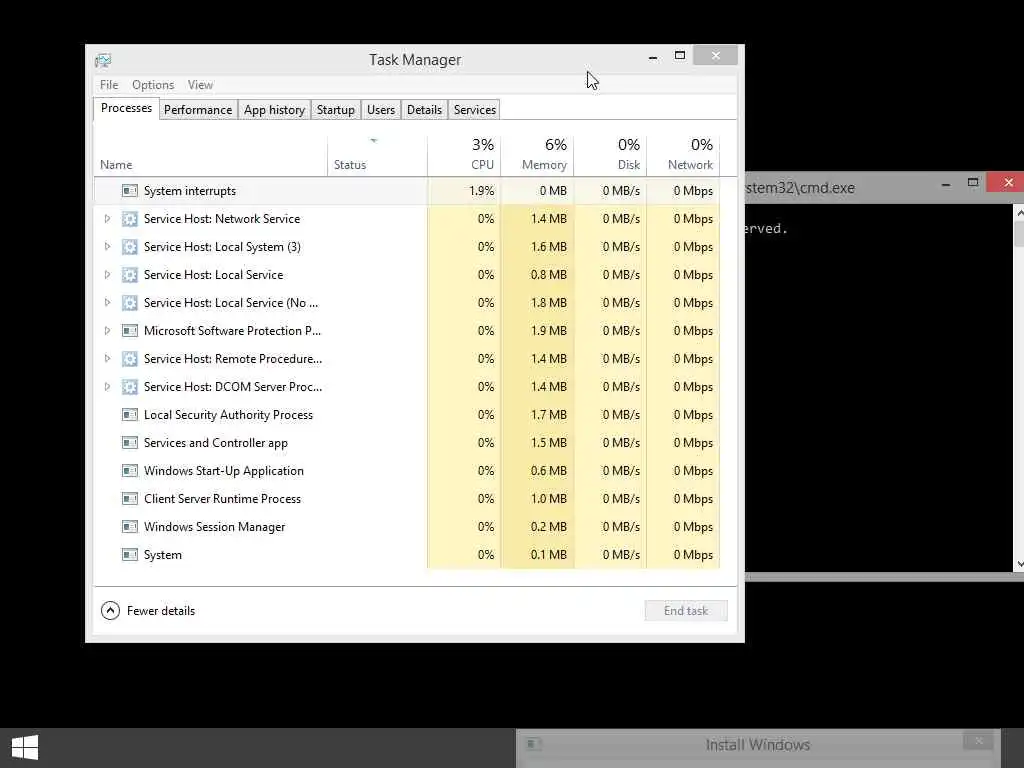The height and width of the screenshot is (768, 1024).
Task: Click the Task Manager title bar icon
Action: 103,60
